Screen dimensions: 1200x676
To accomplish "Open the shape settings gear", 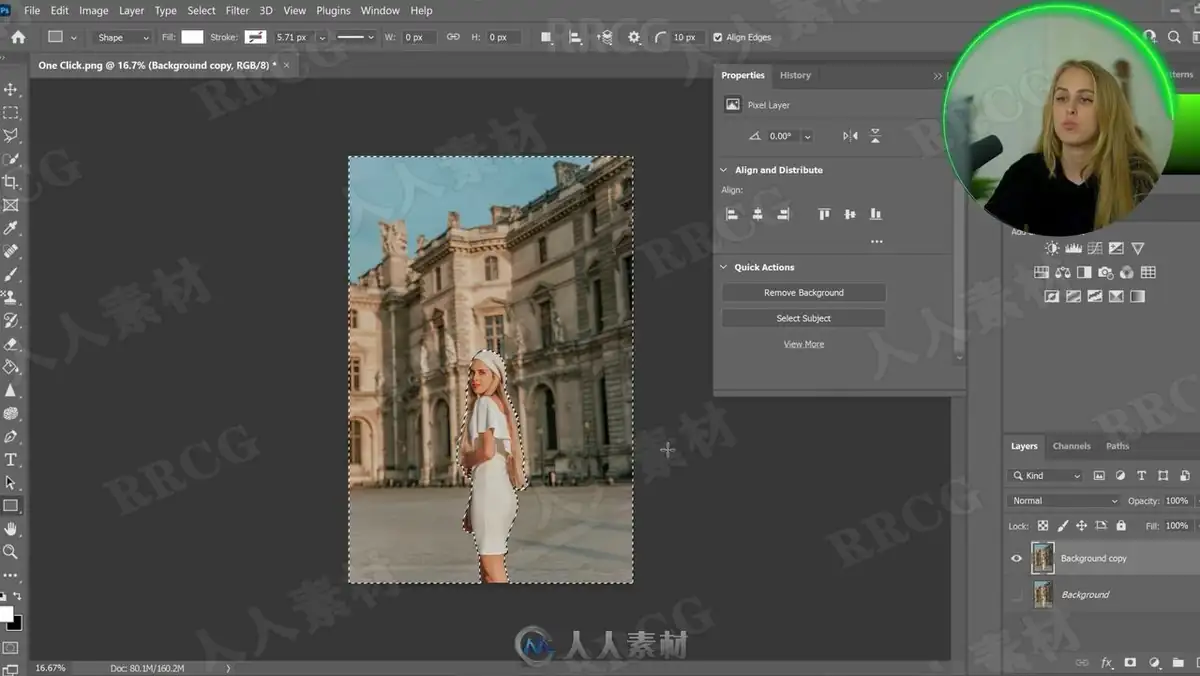I will pyautogui.click(x=634, y=37).
